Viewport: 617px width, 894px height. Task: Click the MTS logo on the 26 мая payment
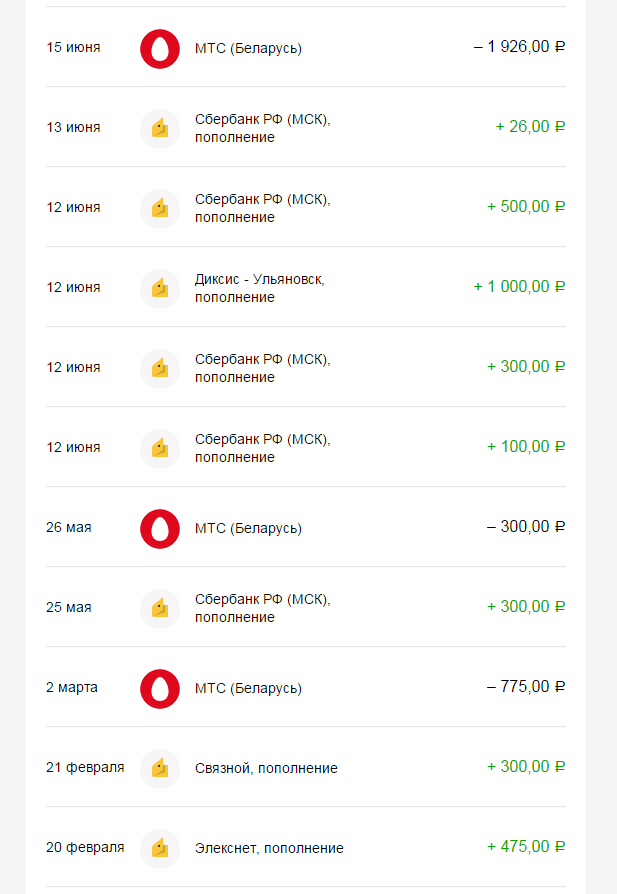(x=159, y=528)
